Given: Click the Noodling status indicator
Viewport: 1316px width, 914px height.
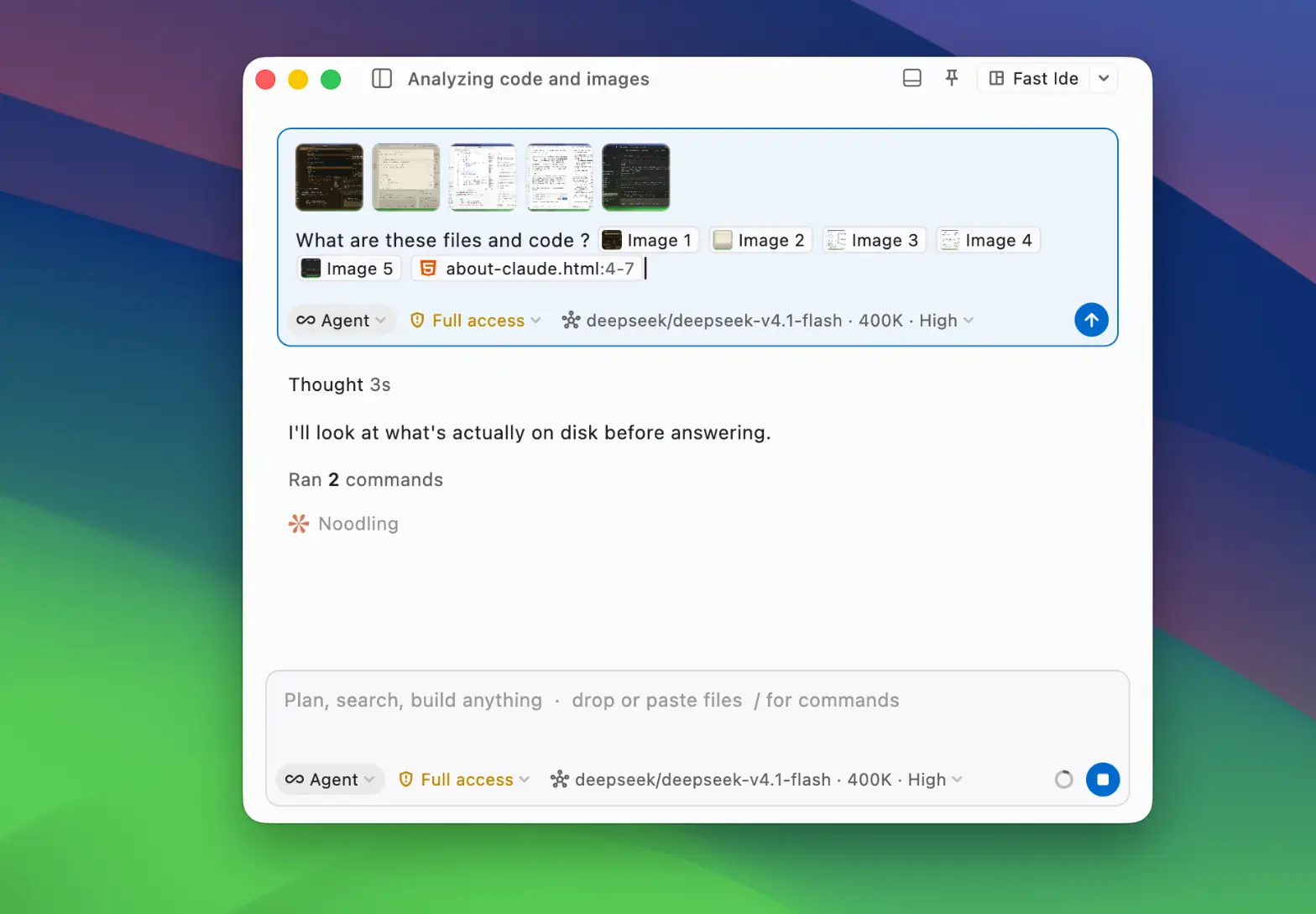Looking at the screenshot, I should [x=344, y=524].
